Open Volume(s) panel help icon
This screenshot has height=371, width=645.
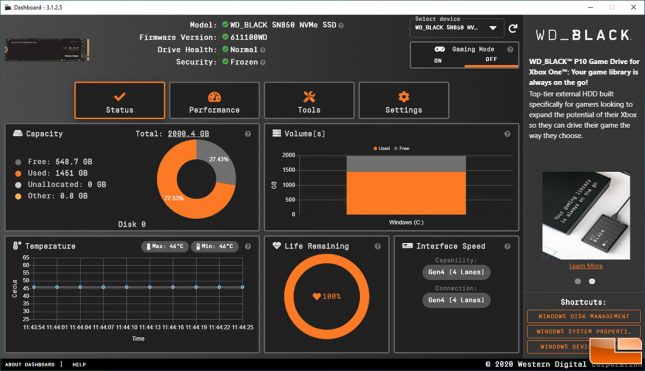point(507,134)
